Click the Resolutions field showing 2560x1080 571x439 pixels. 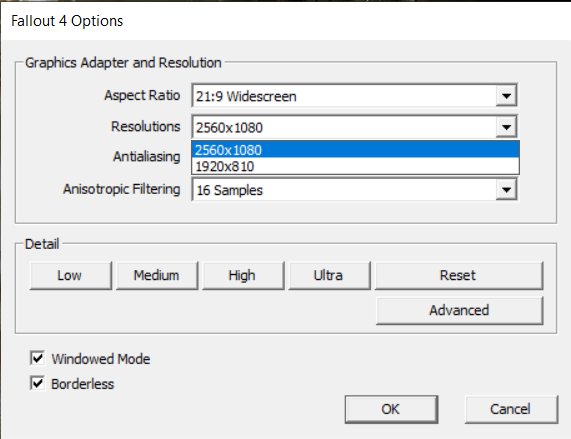(x=354, y=127)
